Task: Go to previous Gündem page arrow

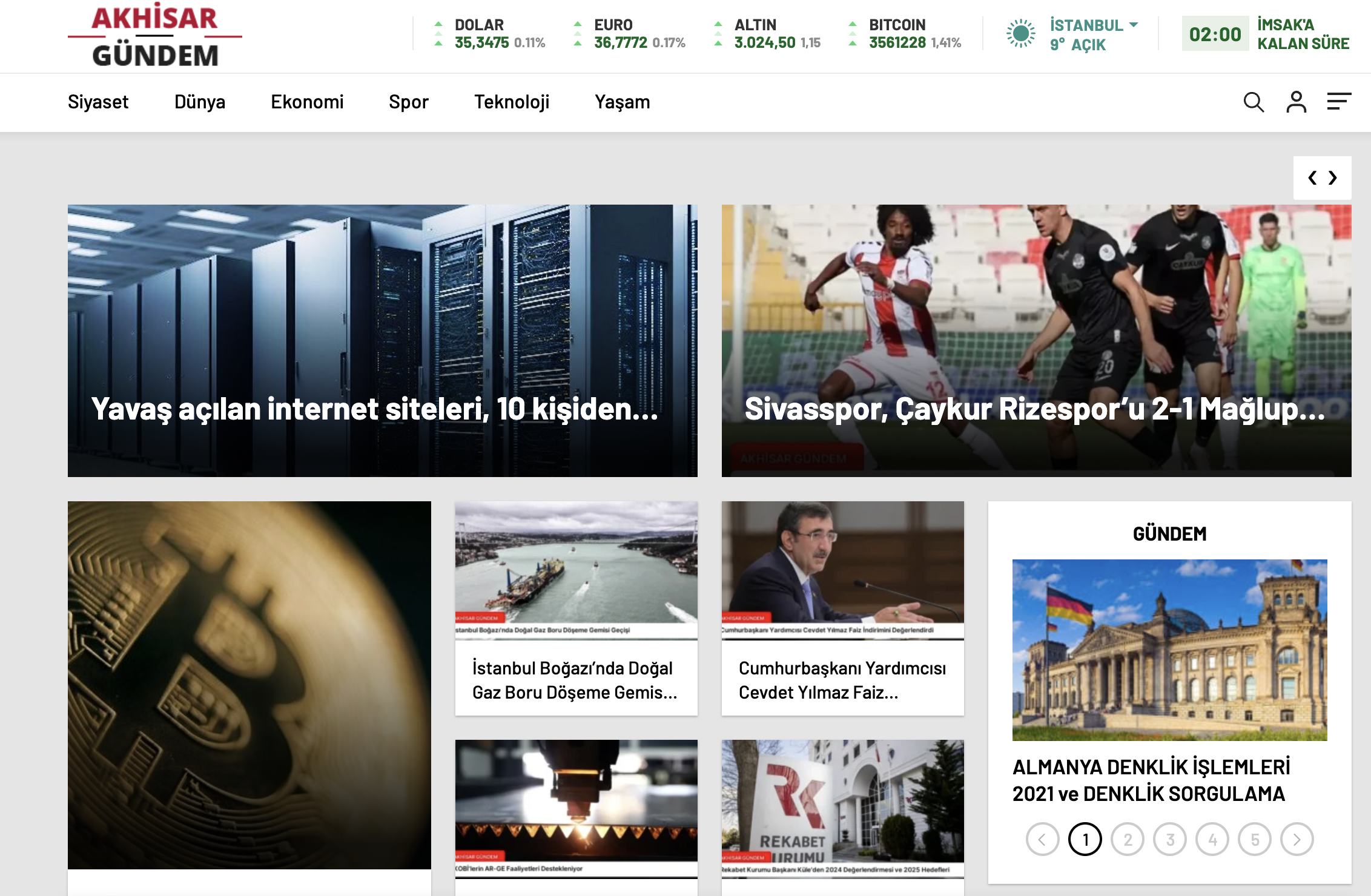Action: point(1043,839)
